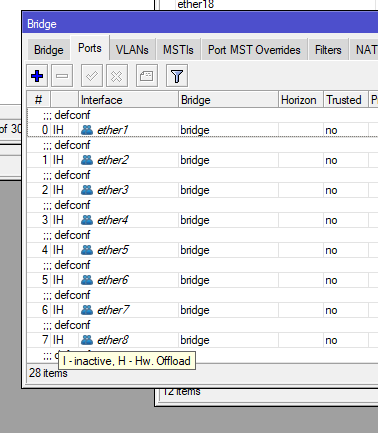Sort by the Trusted column header

pos(346,100)
